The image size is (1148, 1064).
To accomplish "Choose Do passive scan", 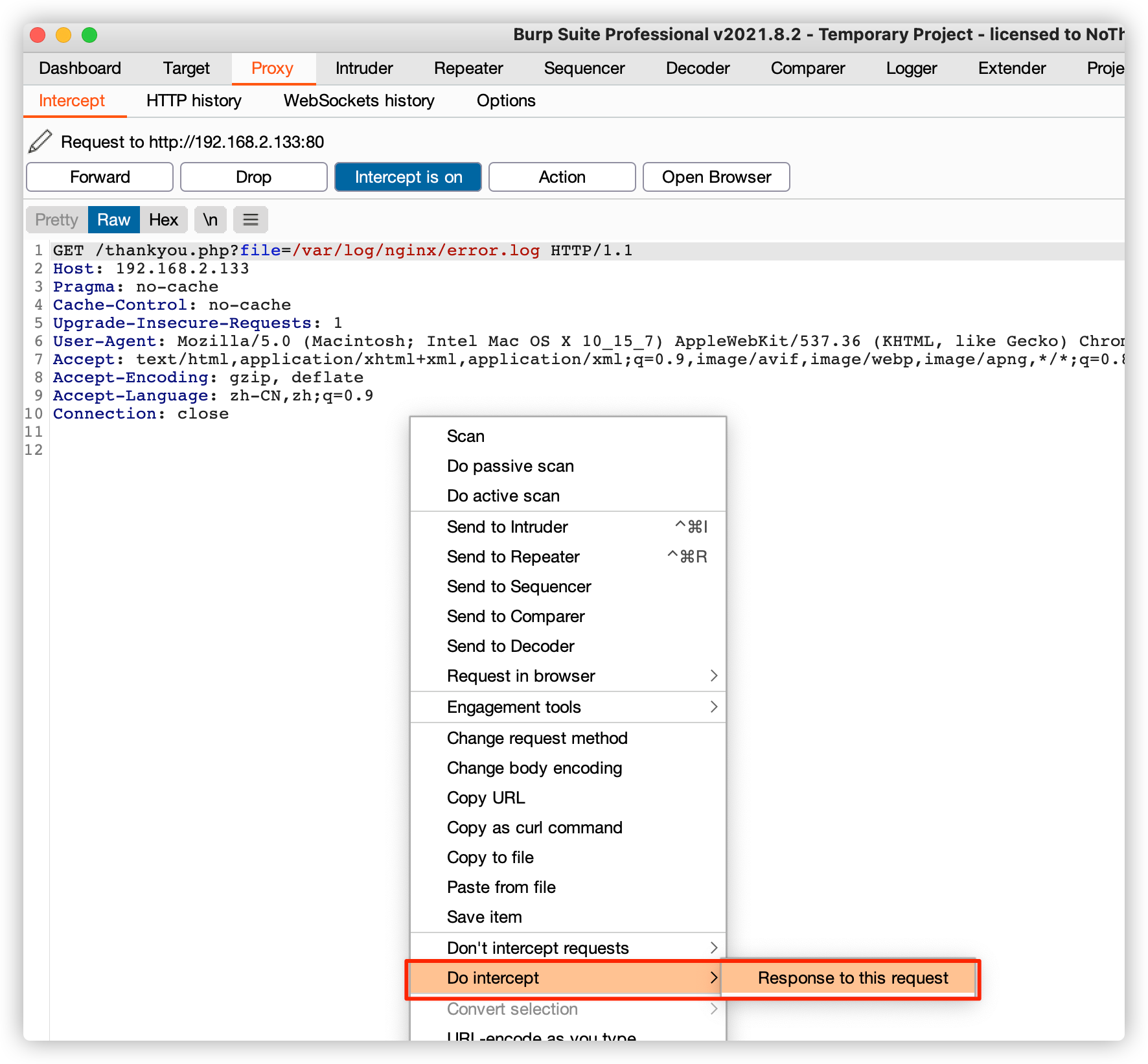I will pyautogui.click(x=568, y=466).
